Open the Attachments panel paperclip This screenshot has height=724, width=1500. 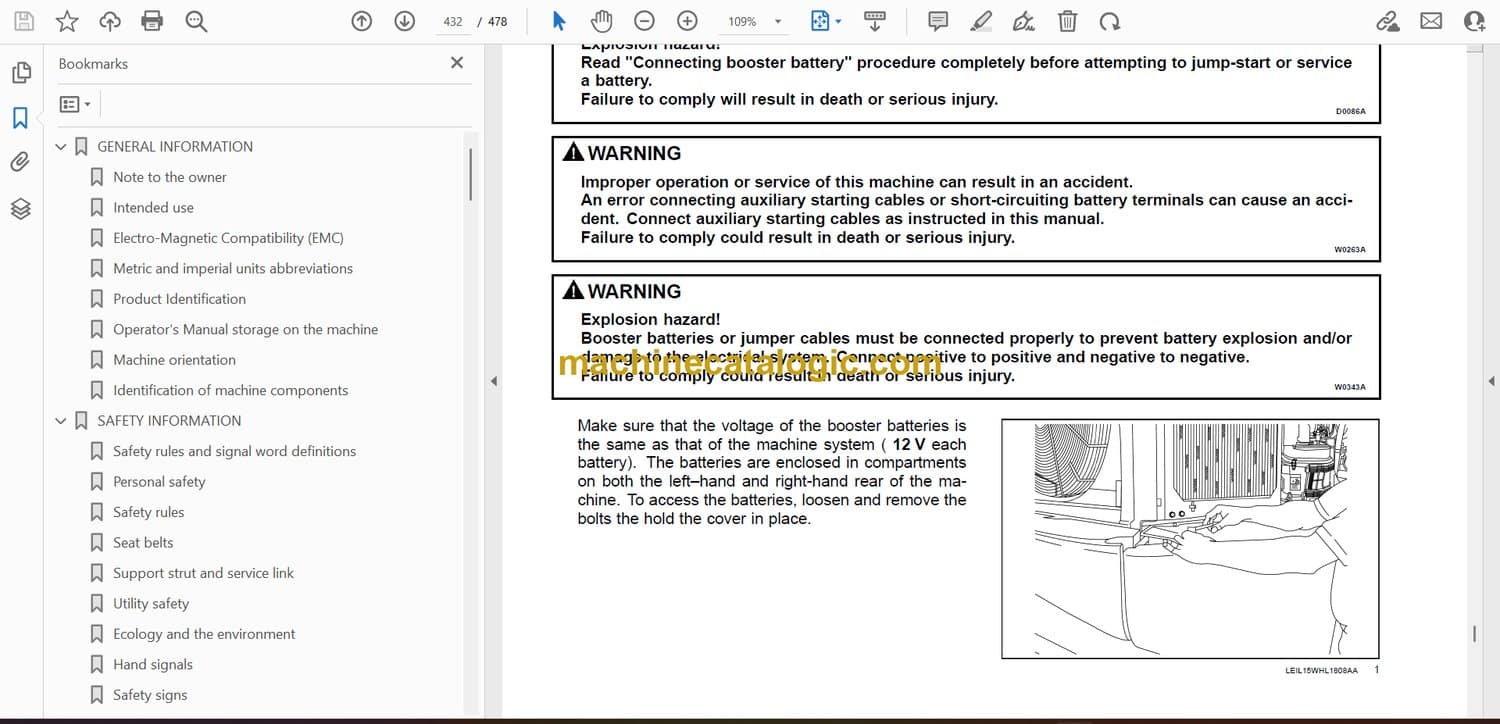point(21,162)
